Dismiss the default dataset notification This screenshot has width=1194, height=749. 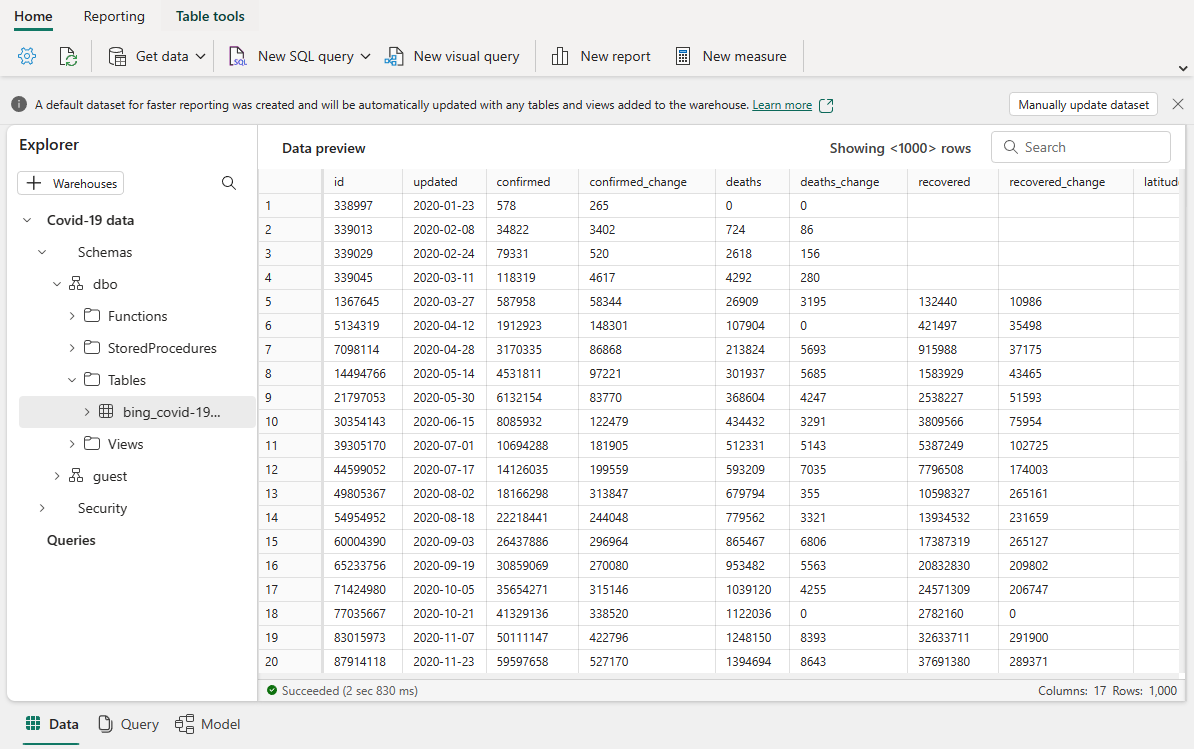click(x=1178, y=104)
